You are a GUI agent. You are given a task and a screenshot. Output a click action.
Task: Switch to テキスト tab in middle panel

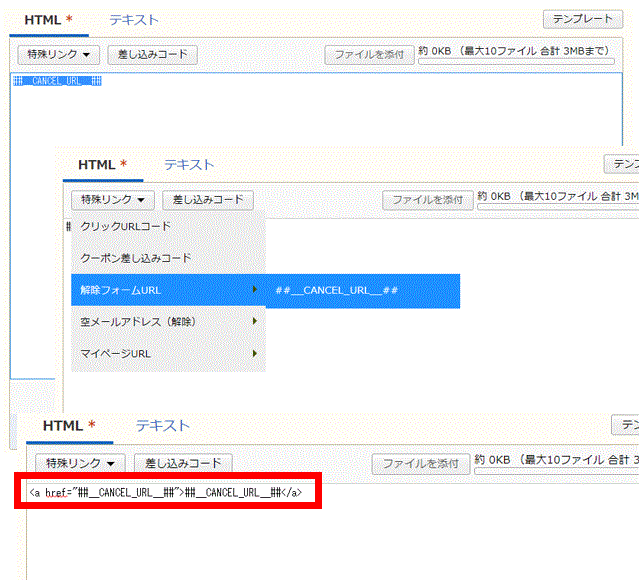[189, 165]
